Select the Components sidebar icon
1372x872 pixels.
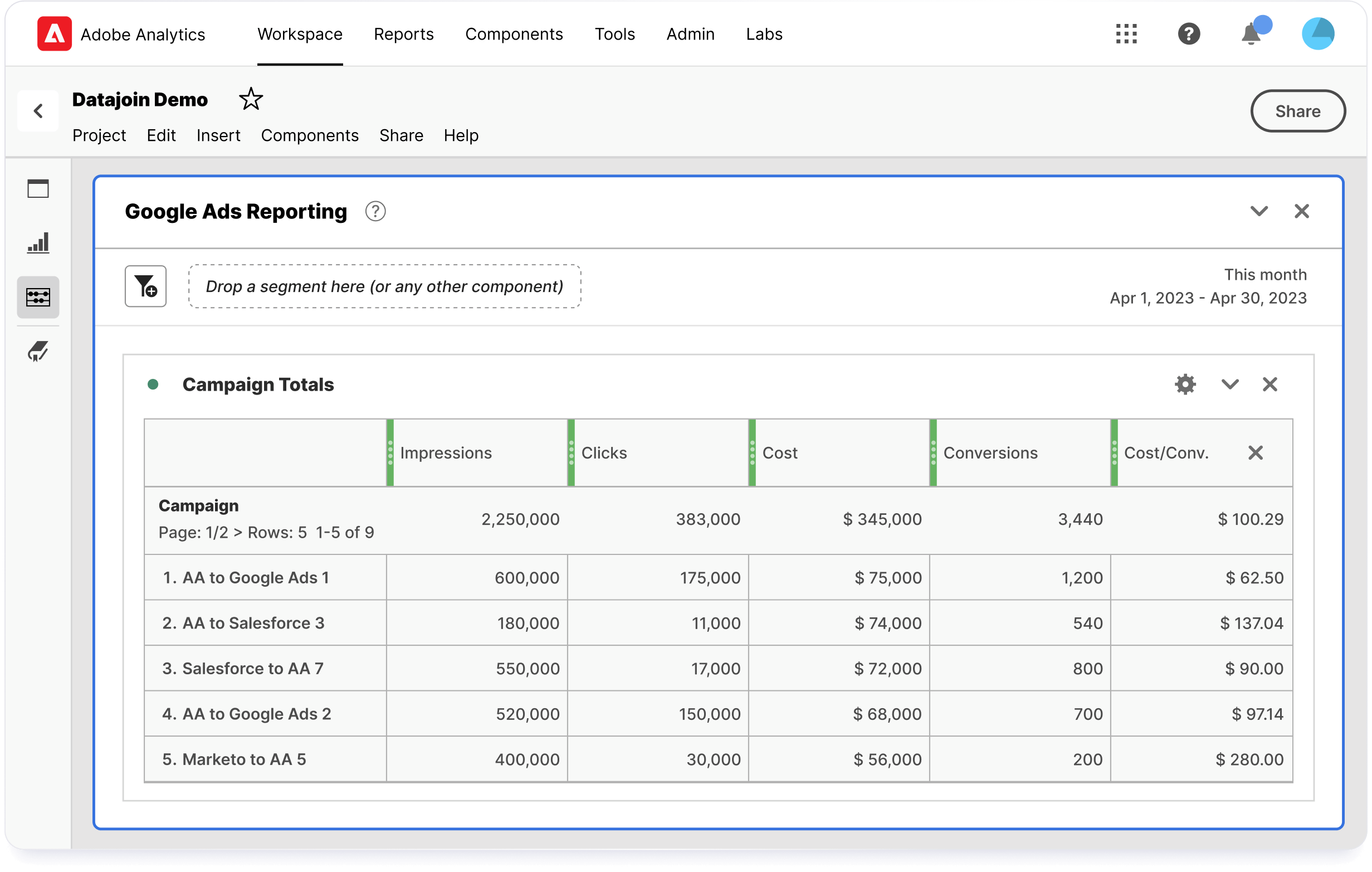[38, 297]
